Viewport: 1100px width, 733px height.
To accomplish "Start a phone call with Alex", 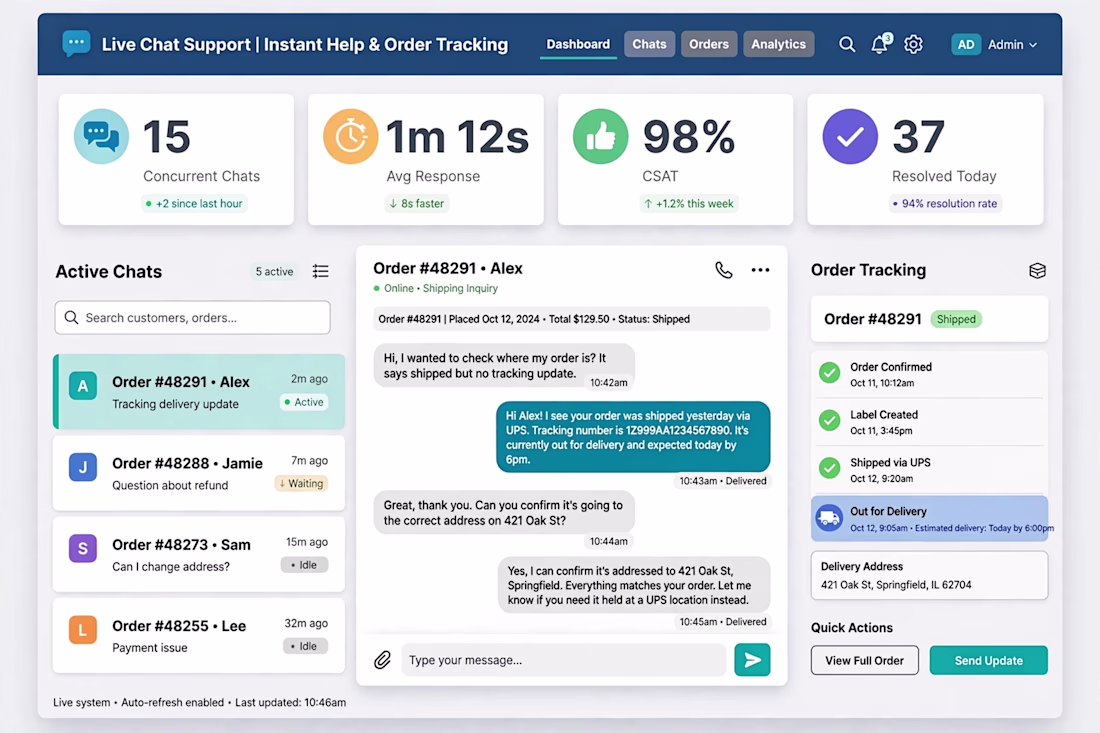I will (x=723, y=270).
